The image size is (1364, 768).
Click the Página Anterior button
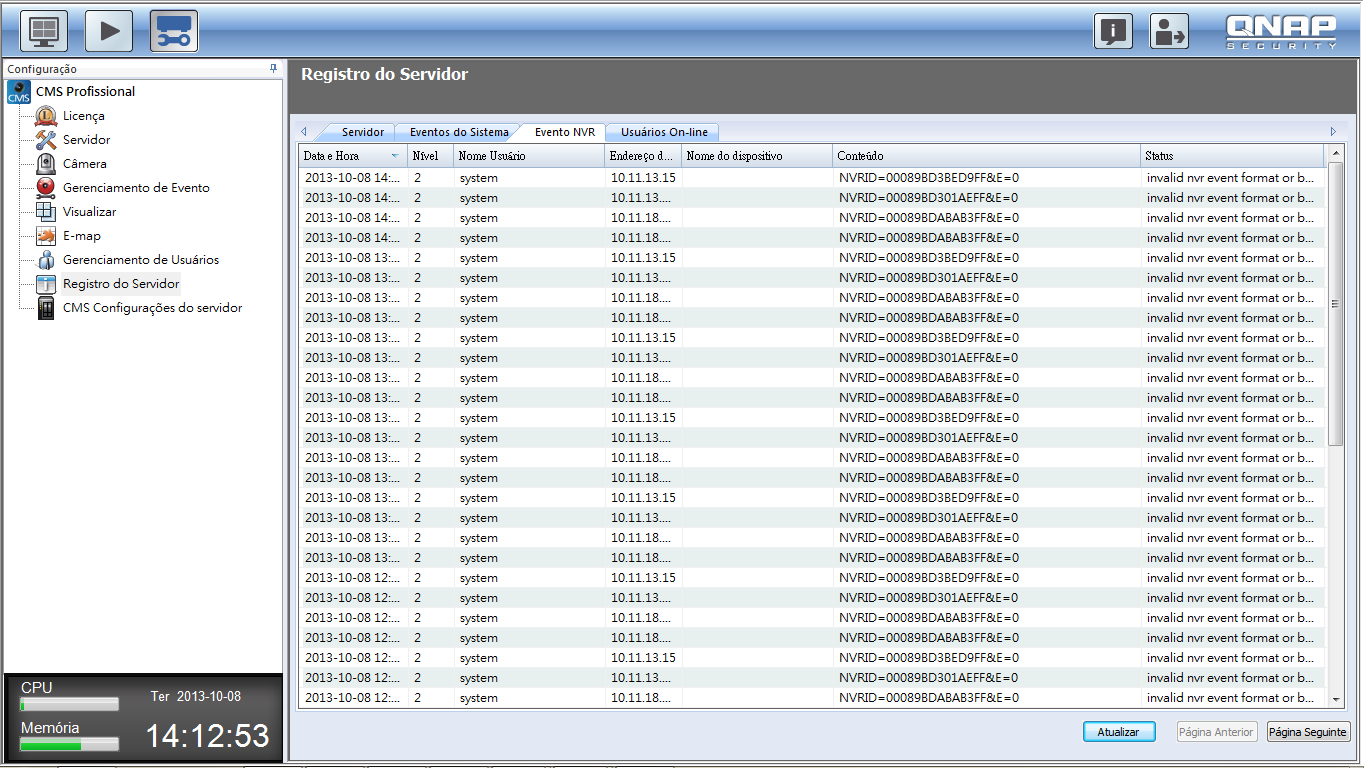(1216, 732)
